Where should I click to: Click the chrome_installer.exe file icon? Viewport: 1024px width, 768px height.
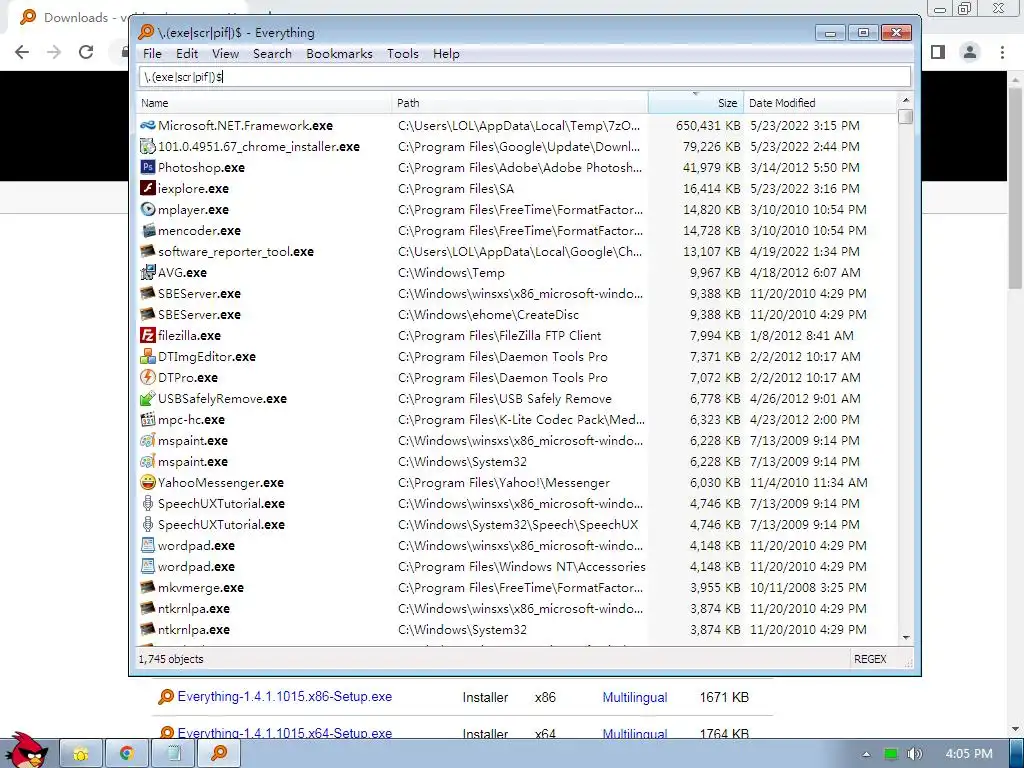(148, 146)
